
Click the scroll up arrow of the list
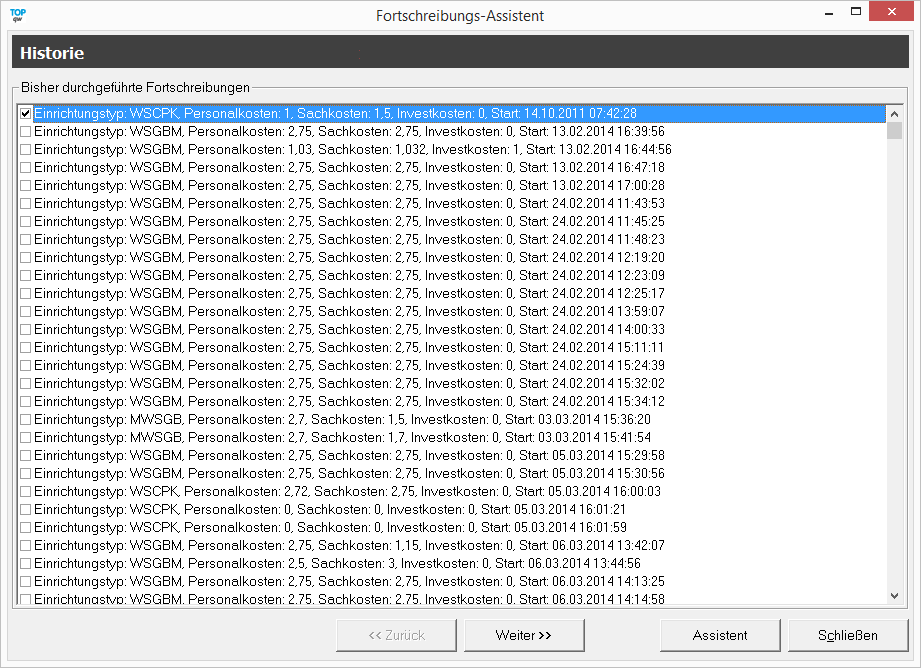[894, 113]
